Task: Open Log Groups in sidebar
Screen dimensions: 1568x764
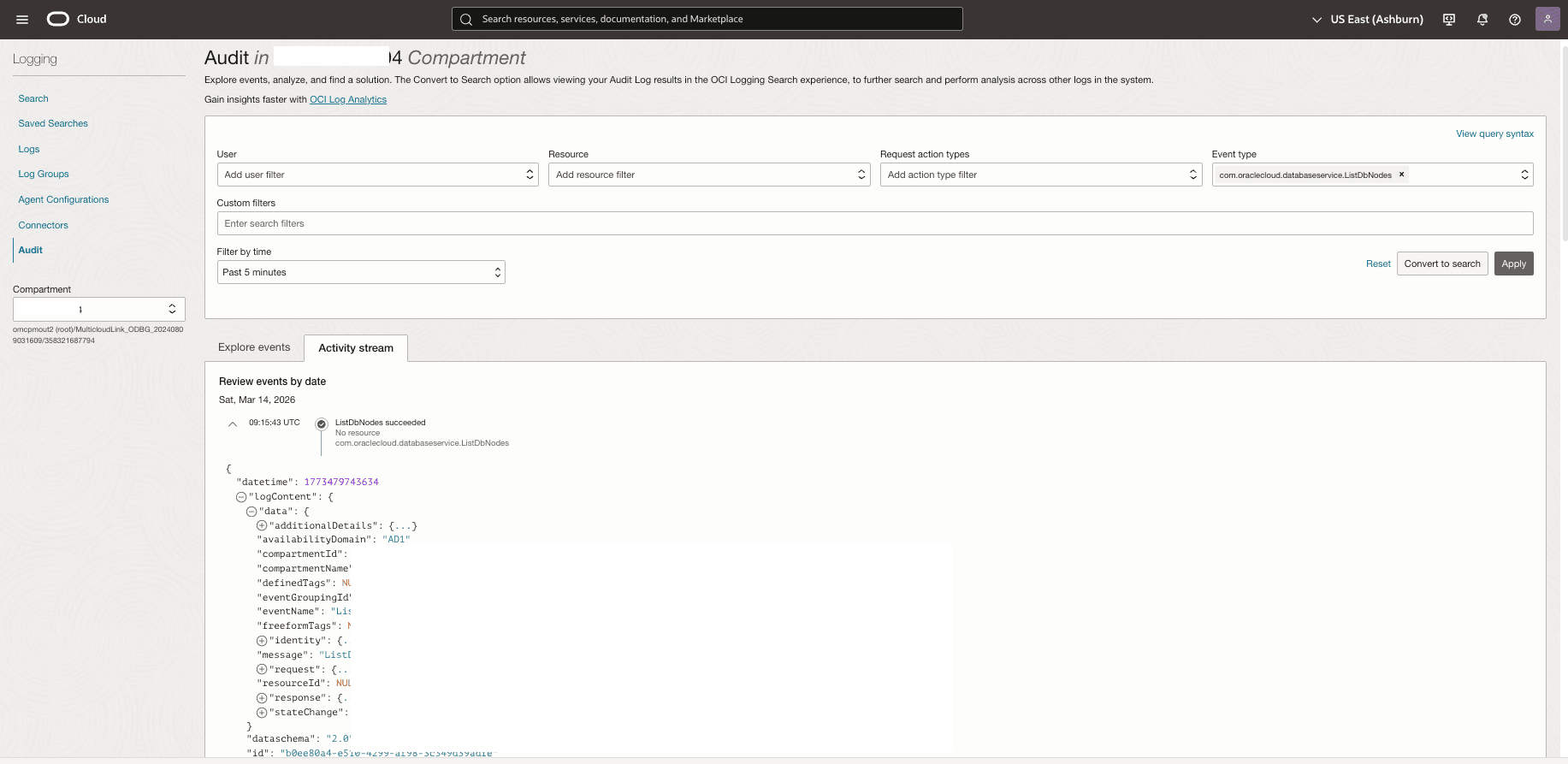Action: coord(44,174)
